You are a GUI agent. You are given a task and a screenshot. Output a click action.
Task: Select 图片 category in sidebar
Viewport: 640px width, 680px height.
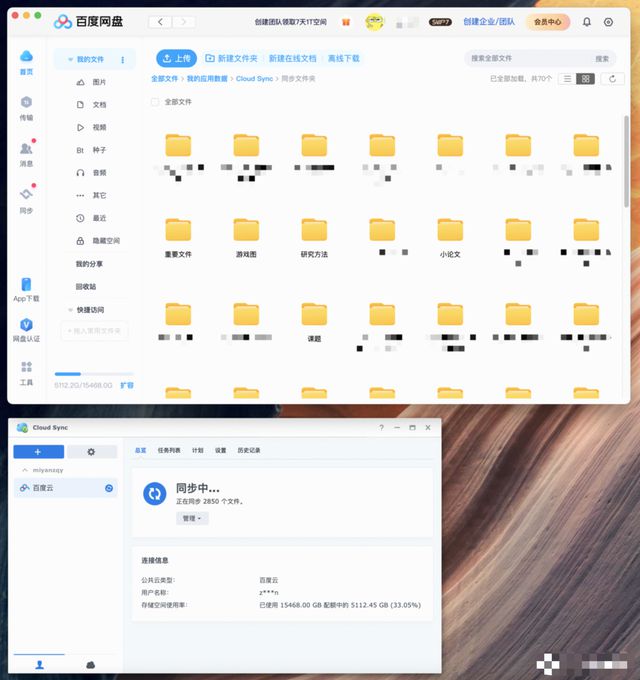click(x=91, y=82)
